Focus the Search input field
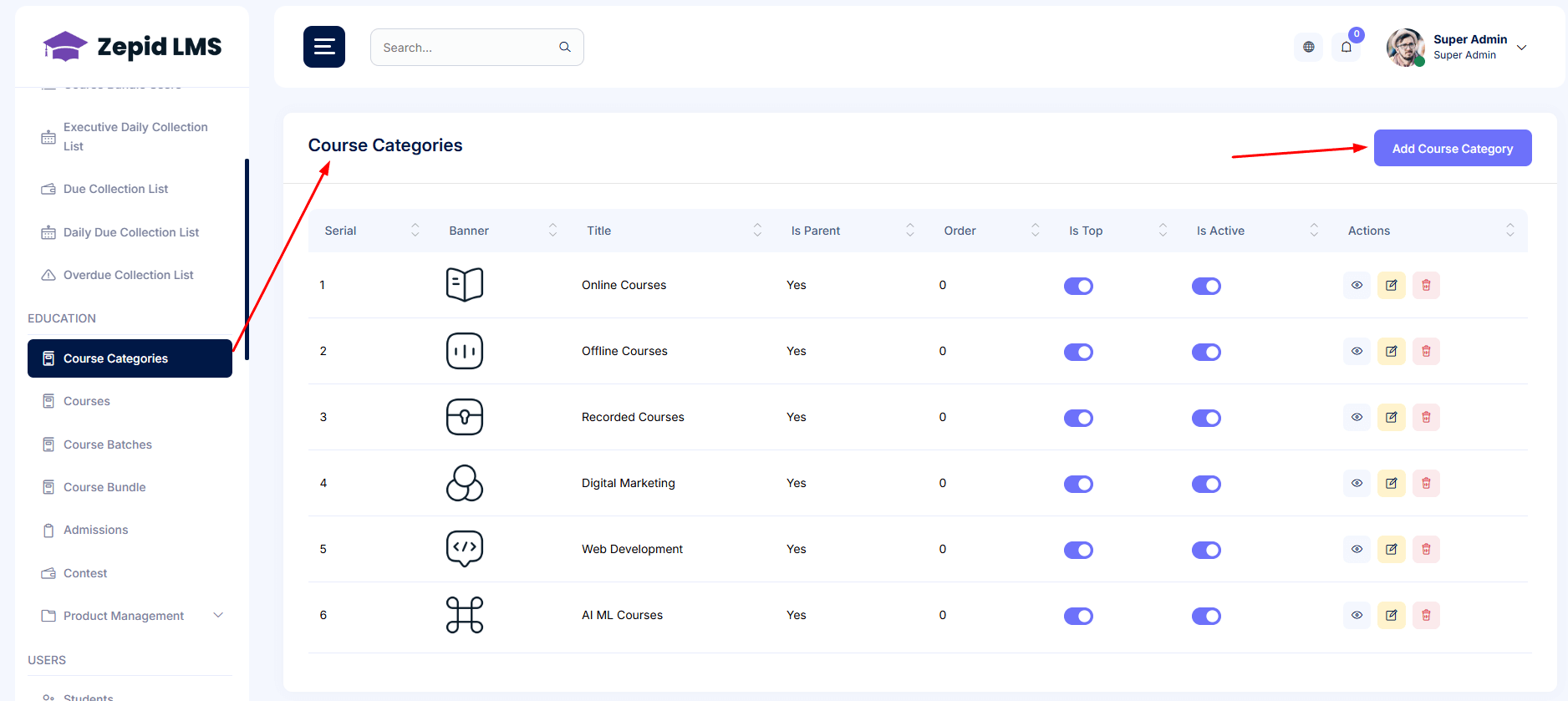Viewport: 1568px width, 701px height. pos(476,47)
